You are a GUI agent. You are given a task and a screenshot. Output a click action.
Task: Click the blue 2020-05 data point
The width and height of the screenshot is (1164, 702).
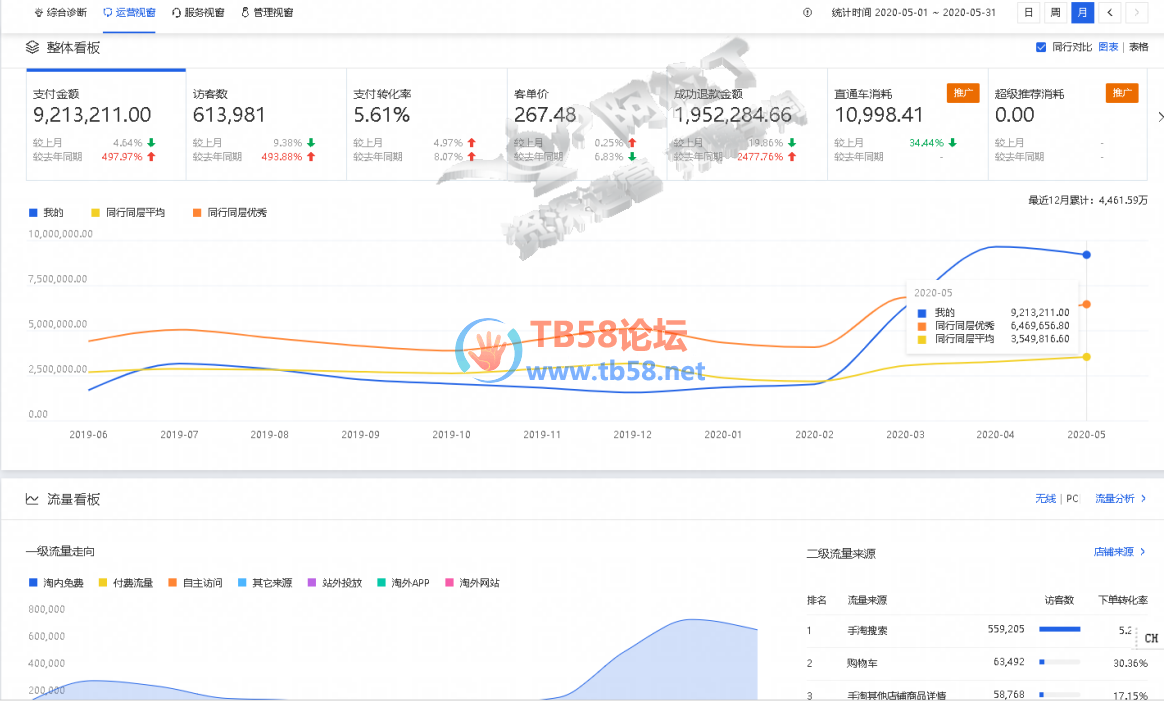1087,255
